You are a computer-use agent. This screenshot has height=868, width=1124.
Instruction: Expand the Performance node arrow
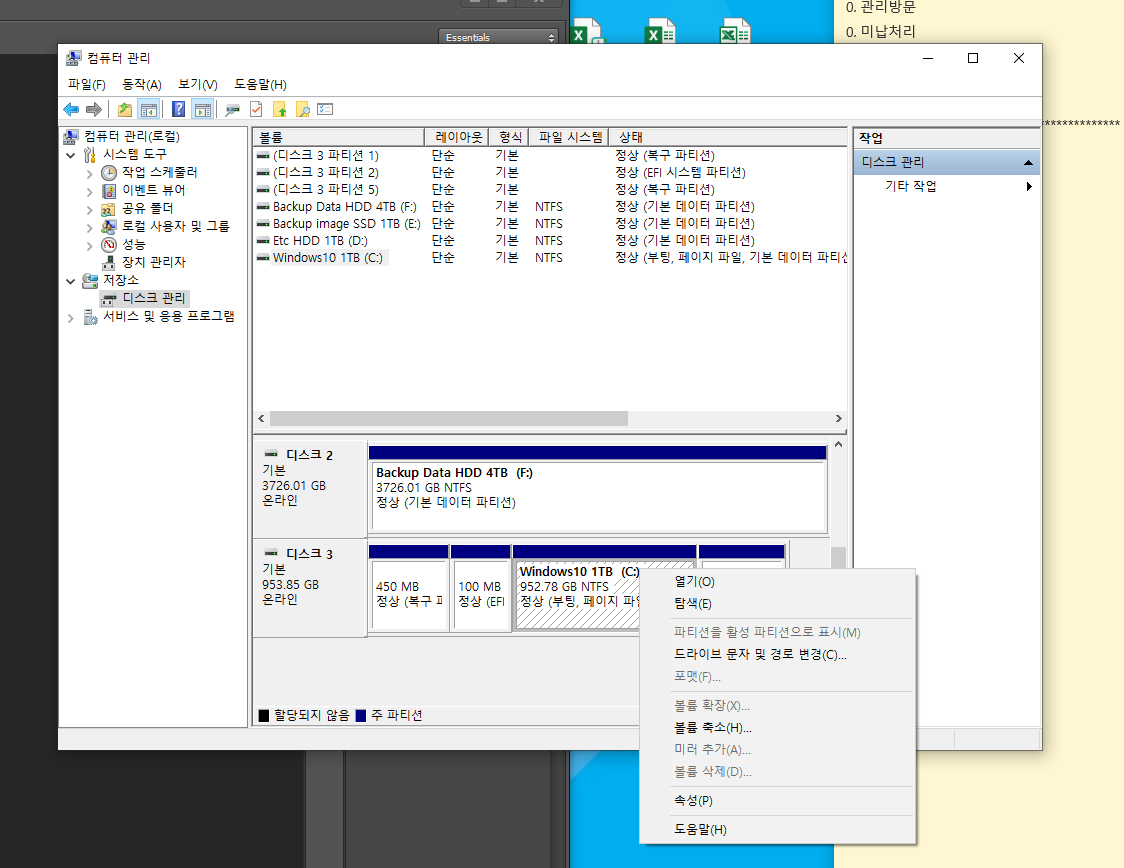point(90,246)
